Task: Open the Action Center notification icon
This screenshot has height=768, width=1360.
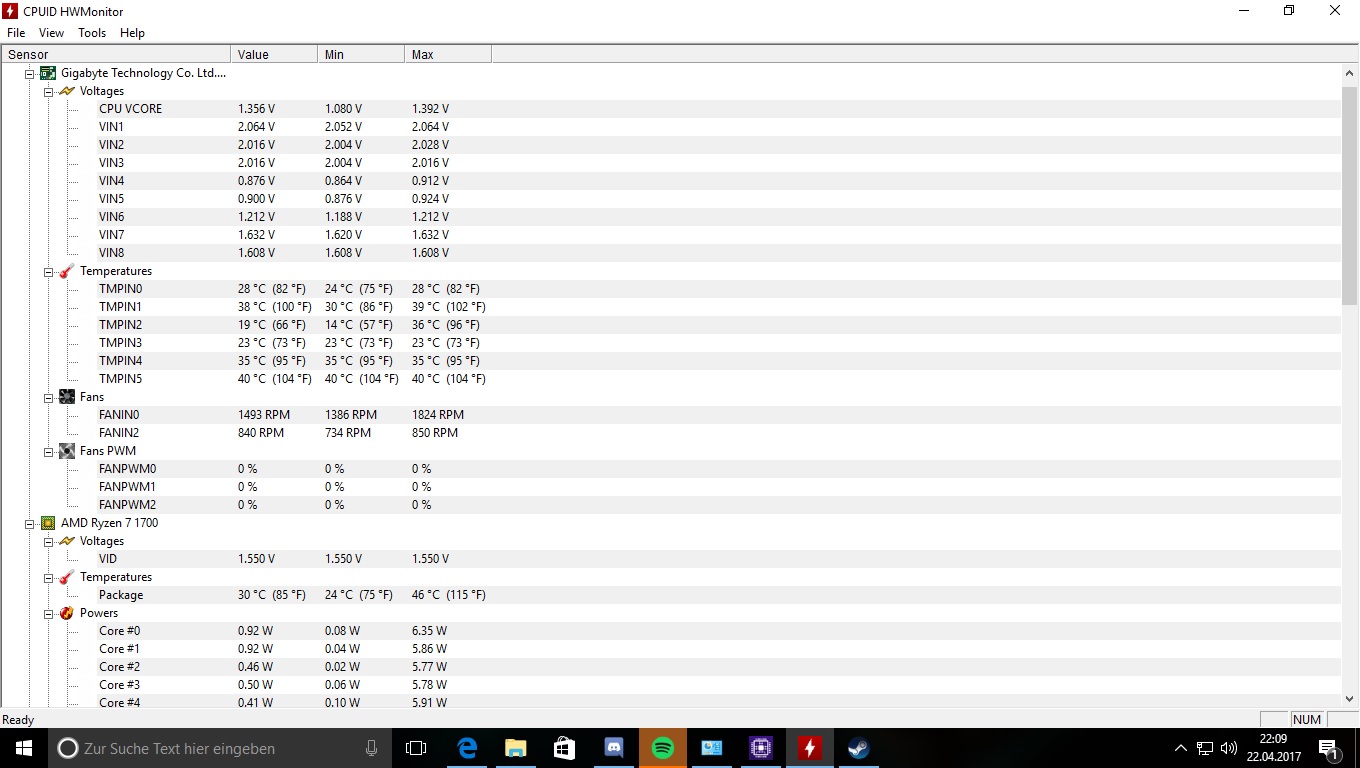Action: click(x=1329, y=748)
